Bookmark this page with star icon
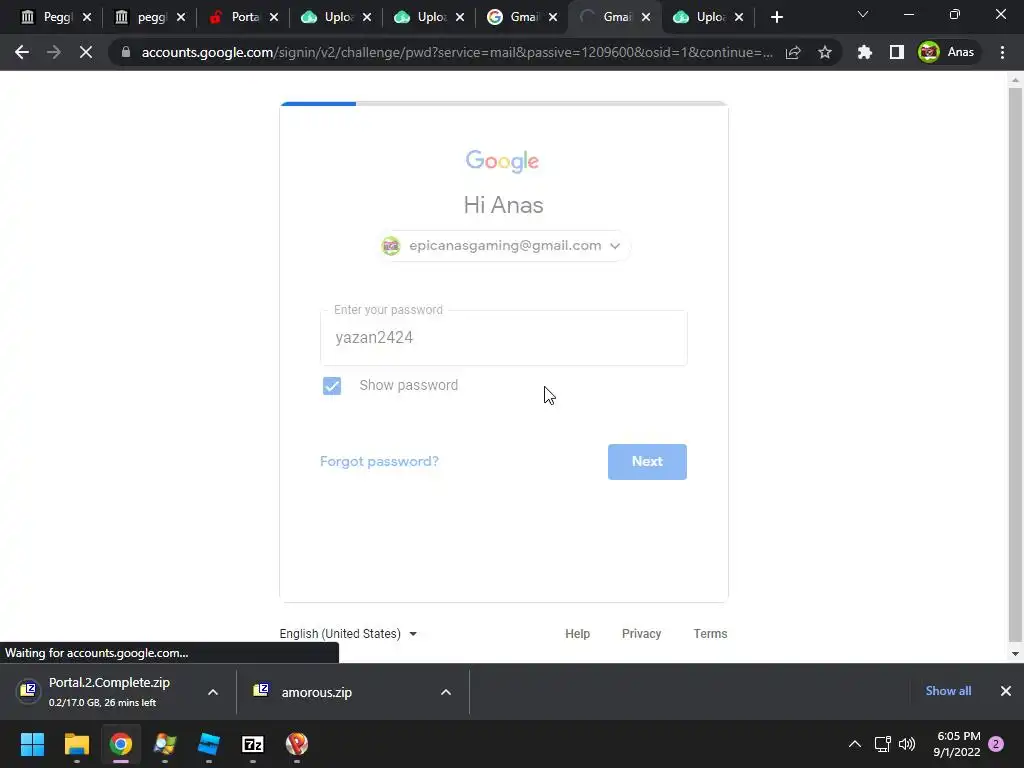Image resolution: width=1024 pixels, height=768 pixels. pos(825,52)
